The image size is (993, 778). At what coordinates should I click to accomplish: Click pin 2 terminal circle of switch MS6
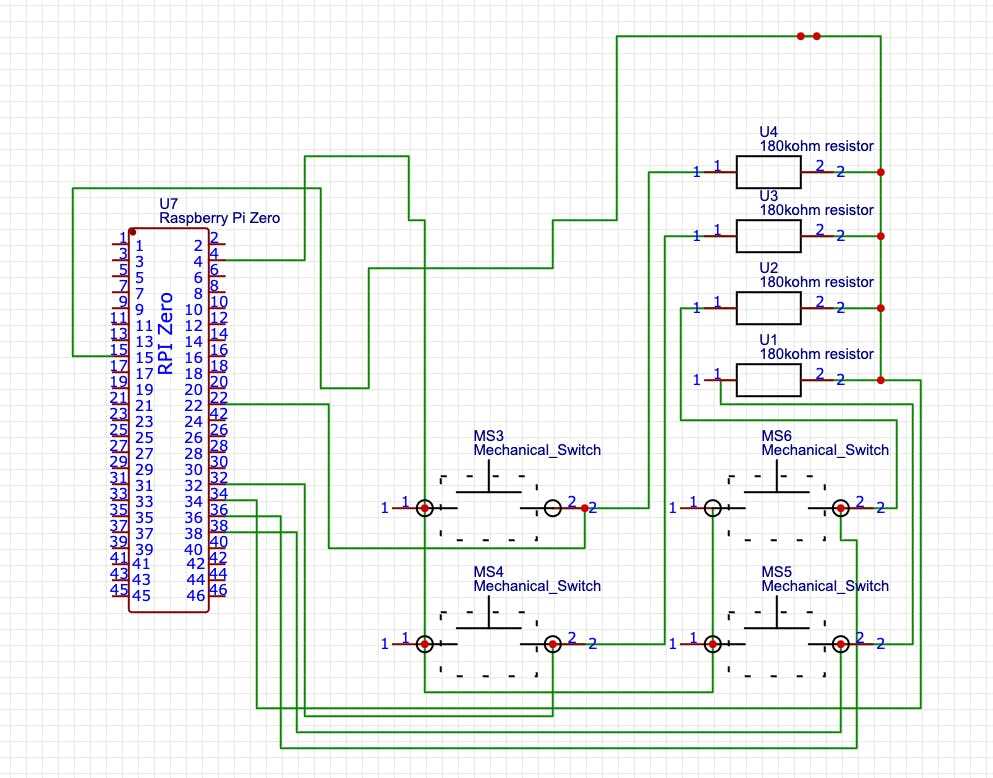point(841,508)
